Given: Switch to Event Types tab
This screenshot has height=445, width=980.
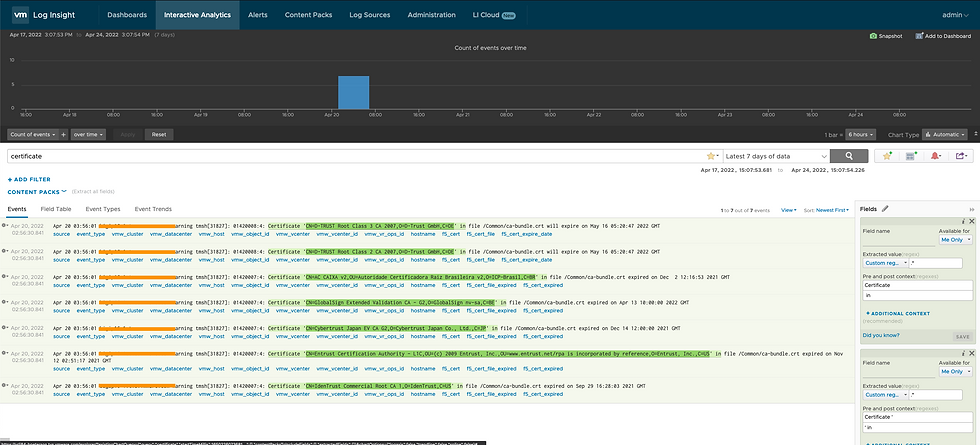Looking at the screenshot, I should click(x=102, y=209).
